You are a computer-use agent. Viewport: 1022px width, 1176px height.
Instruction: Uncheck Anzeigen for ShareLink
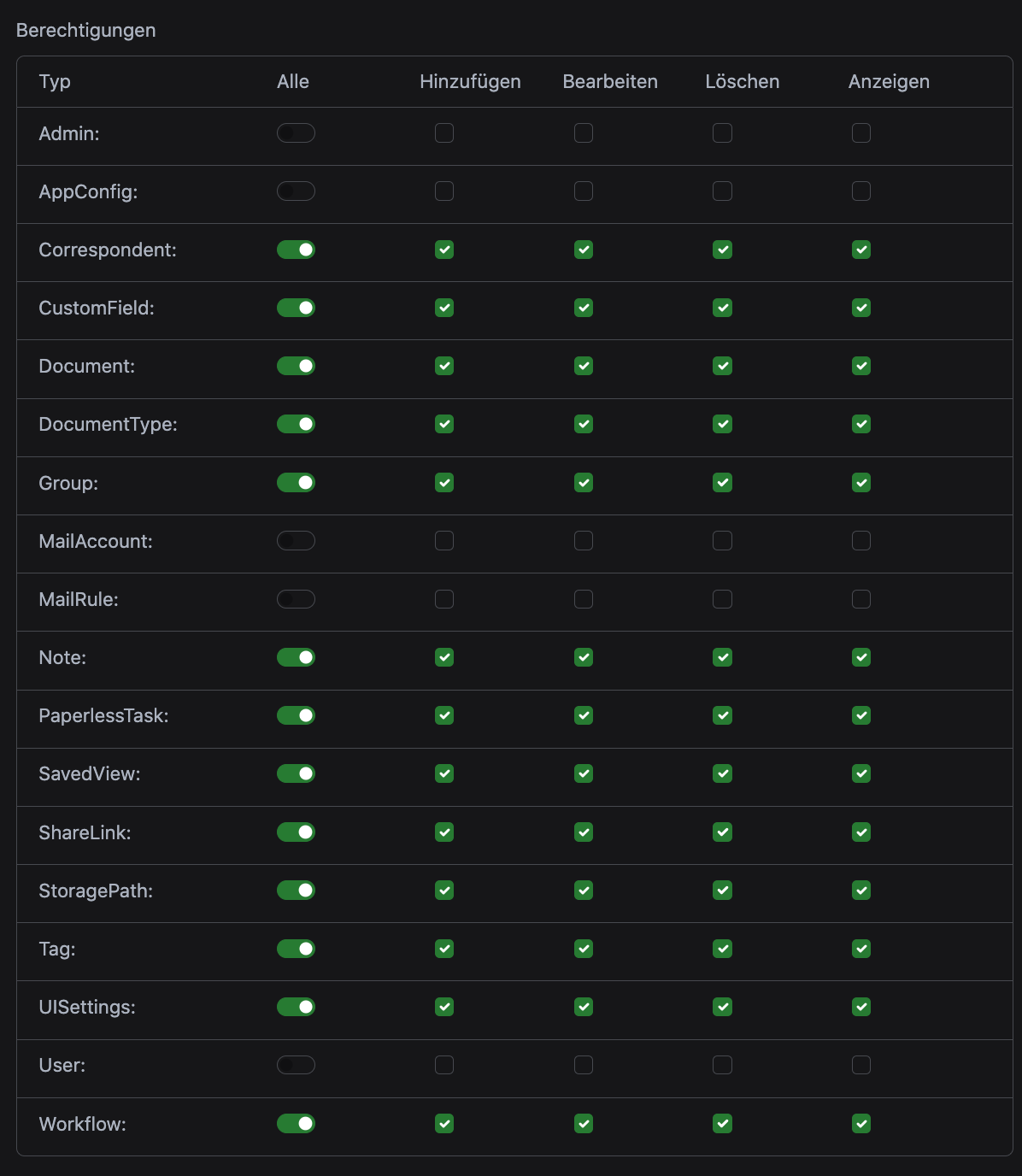click(x=861, y=832)
